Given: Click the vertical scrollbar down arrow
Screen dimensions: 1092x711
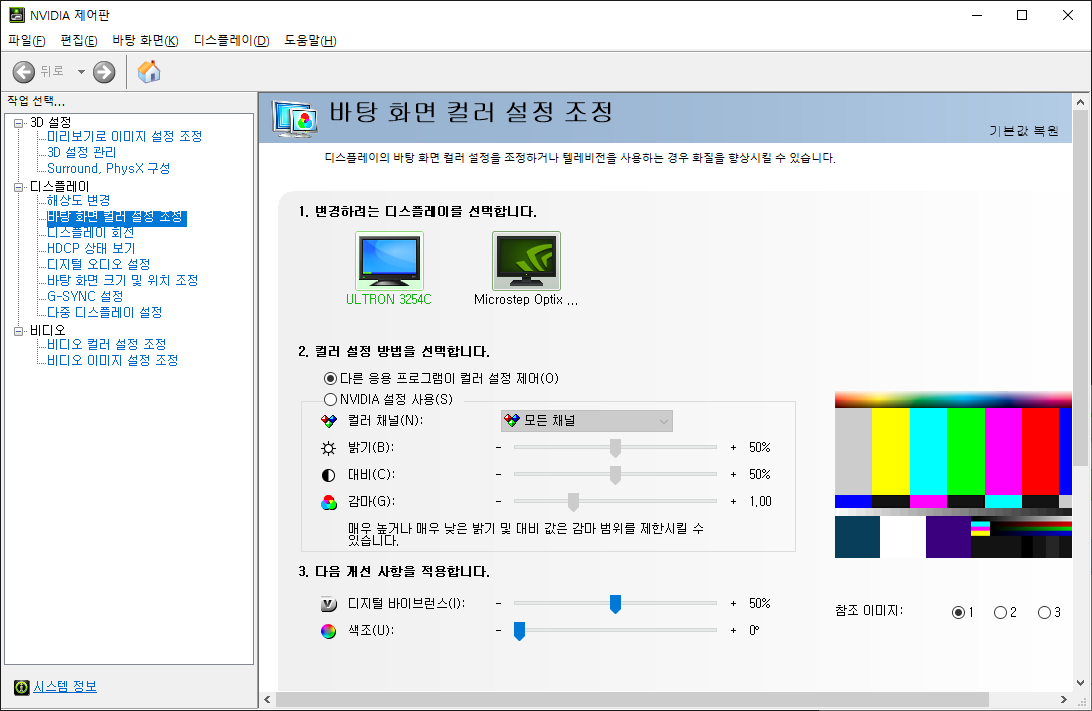Looking at the screenshot, I should (x=1080, y=682).
